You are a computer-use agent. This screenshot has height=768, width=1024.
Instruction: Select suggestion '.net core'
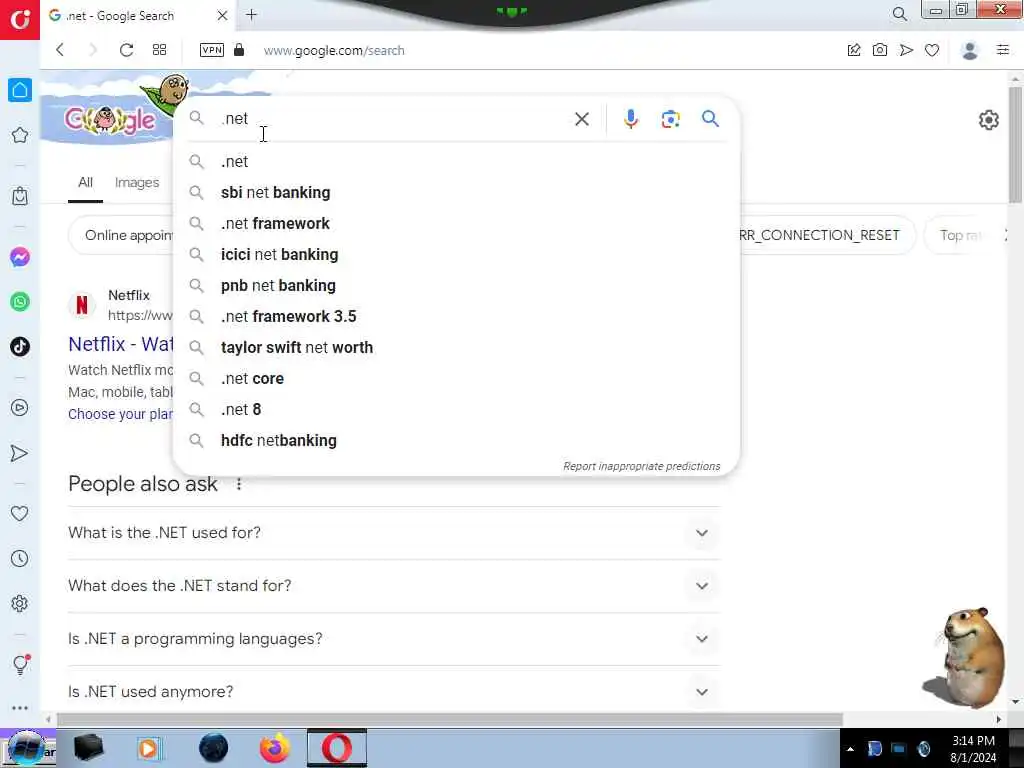[x=456, y=379]
